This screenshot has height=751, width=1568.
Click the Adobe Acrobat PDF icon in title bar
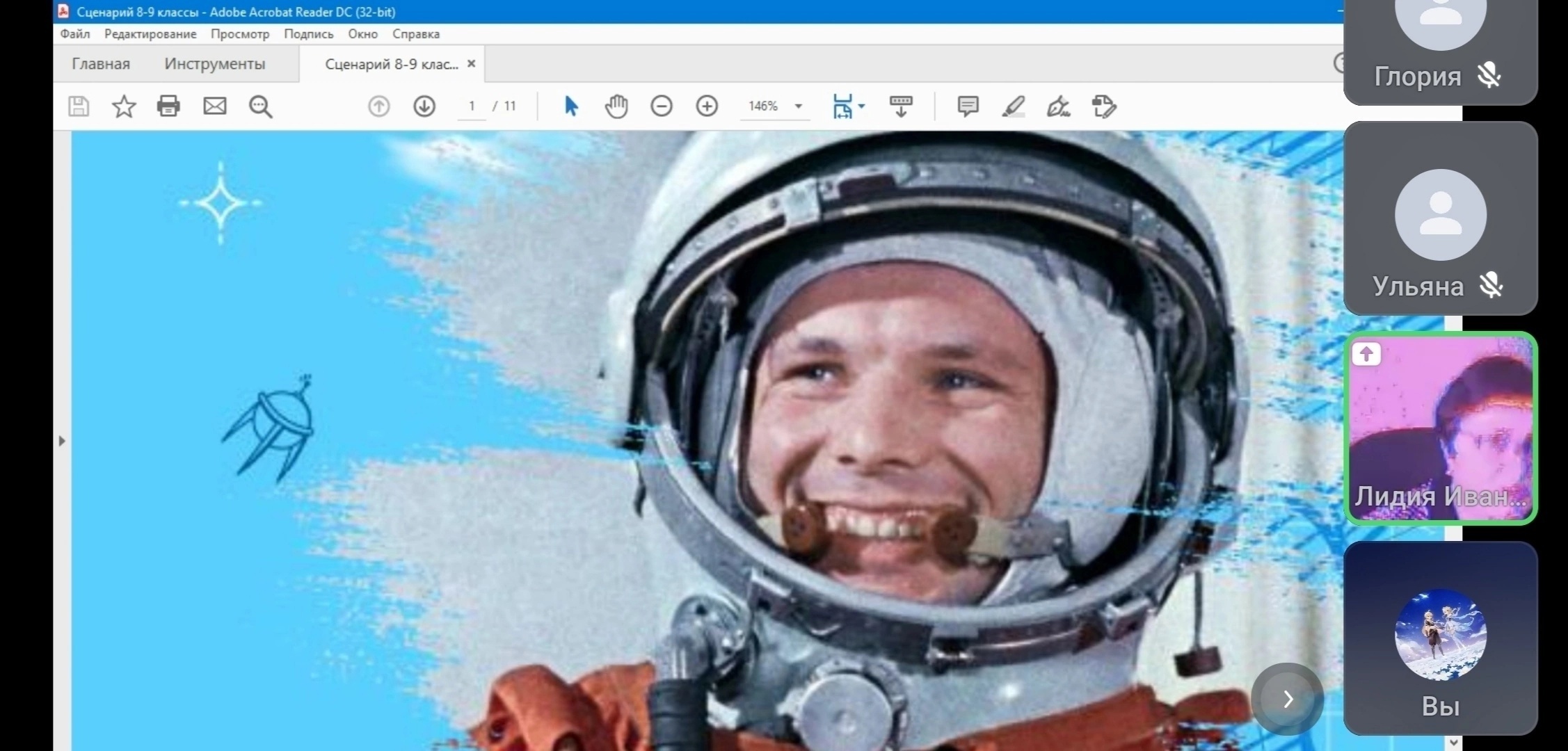64,11
